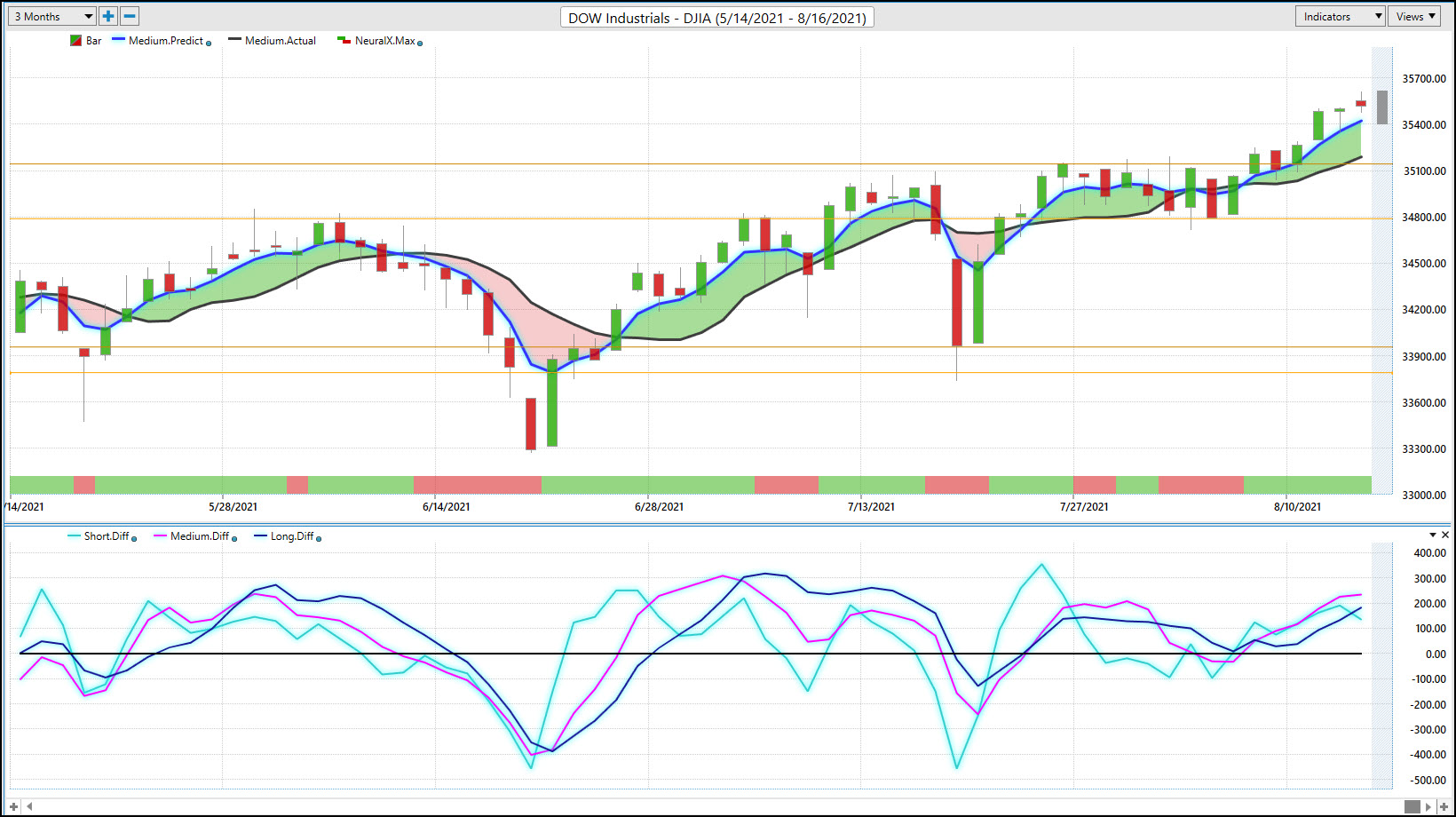
Task: Click the horizontal scrollbar thumb at bottom
Action: [1412, 806]
